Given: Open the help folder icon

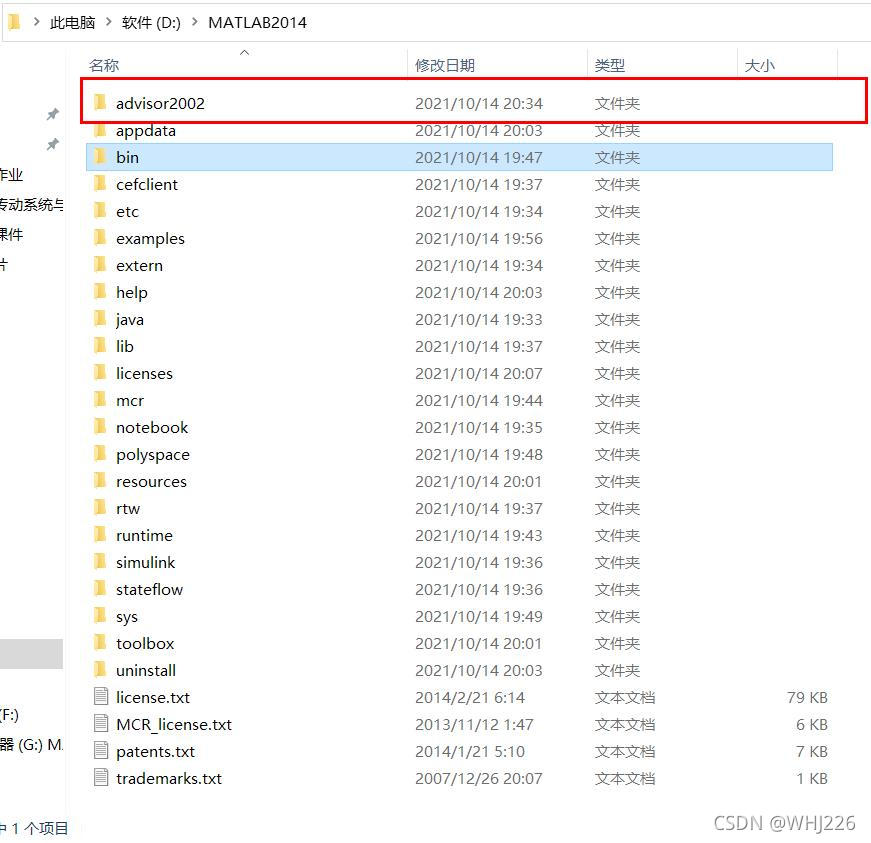Looking at the screenshot, I should (101, 292).
